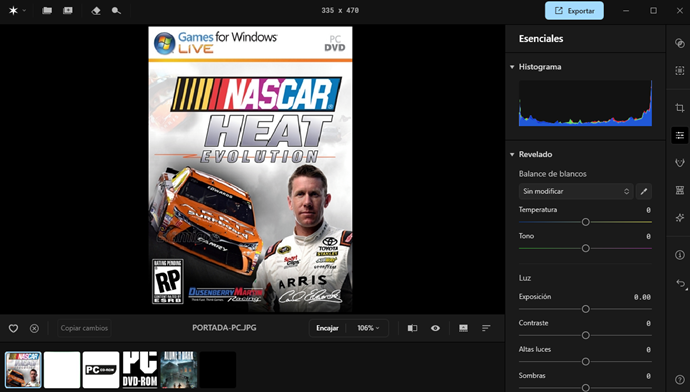Click the 335 x 470 dimensions text
690x392 pixels.
340,11
